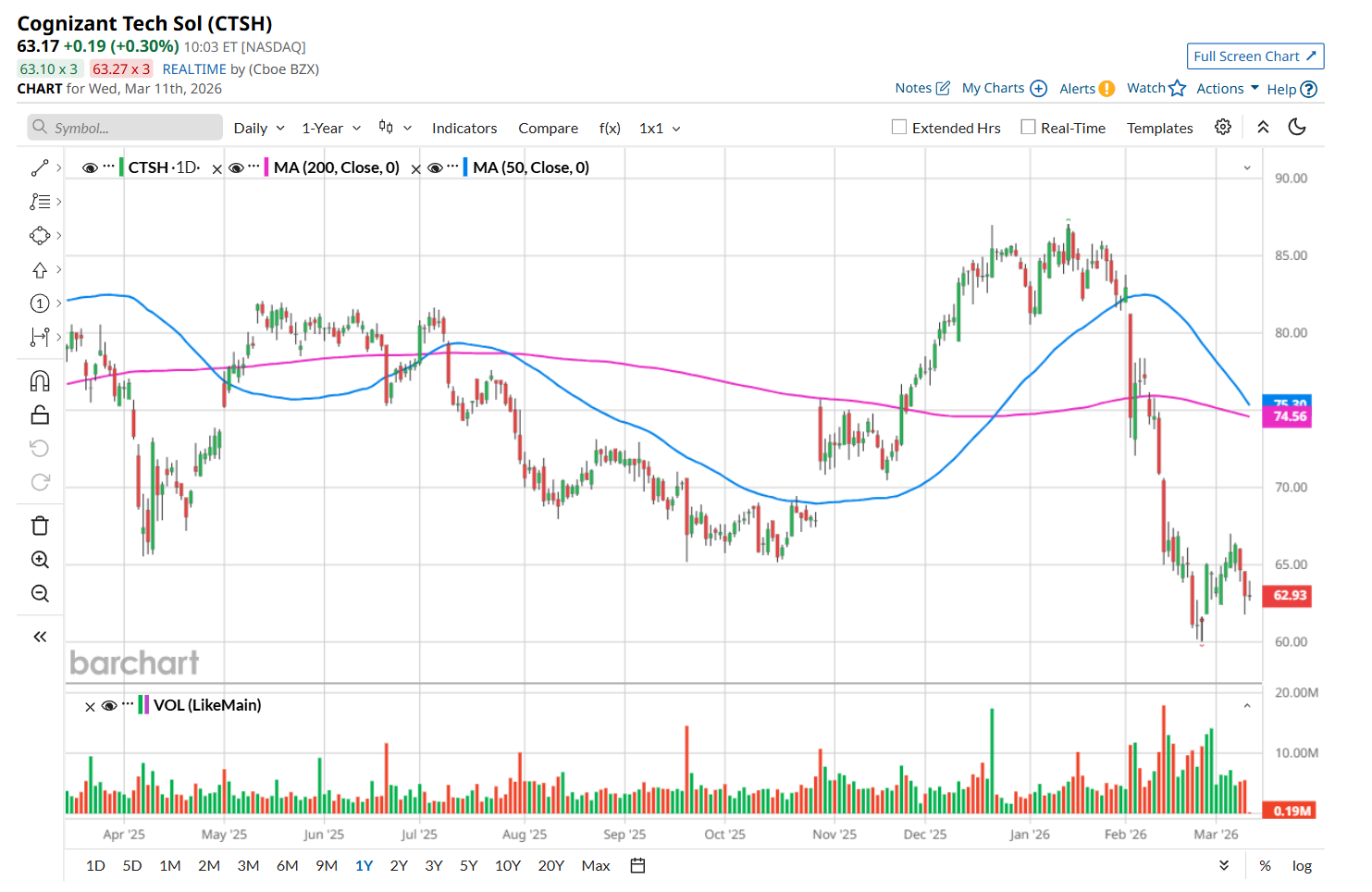Click the Symbol search field
The height and width of the screenshot is (892, 1372).
click(x=125, y=128)
